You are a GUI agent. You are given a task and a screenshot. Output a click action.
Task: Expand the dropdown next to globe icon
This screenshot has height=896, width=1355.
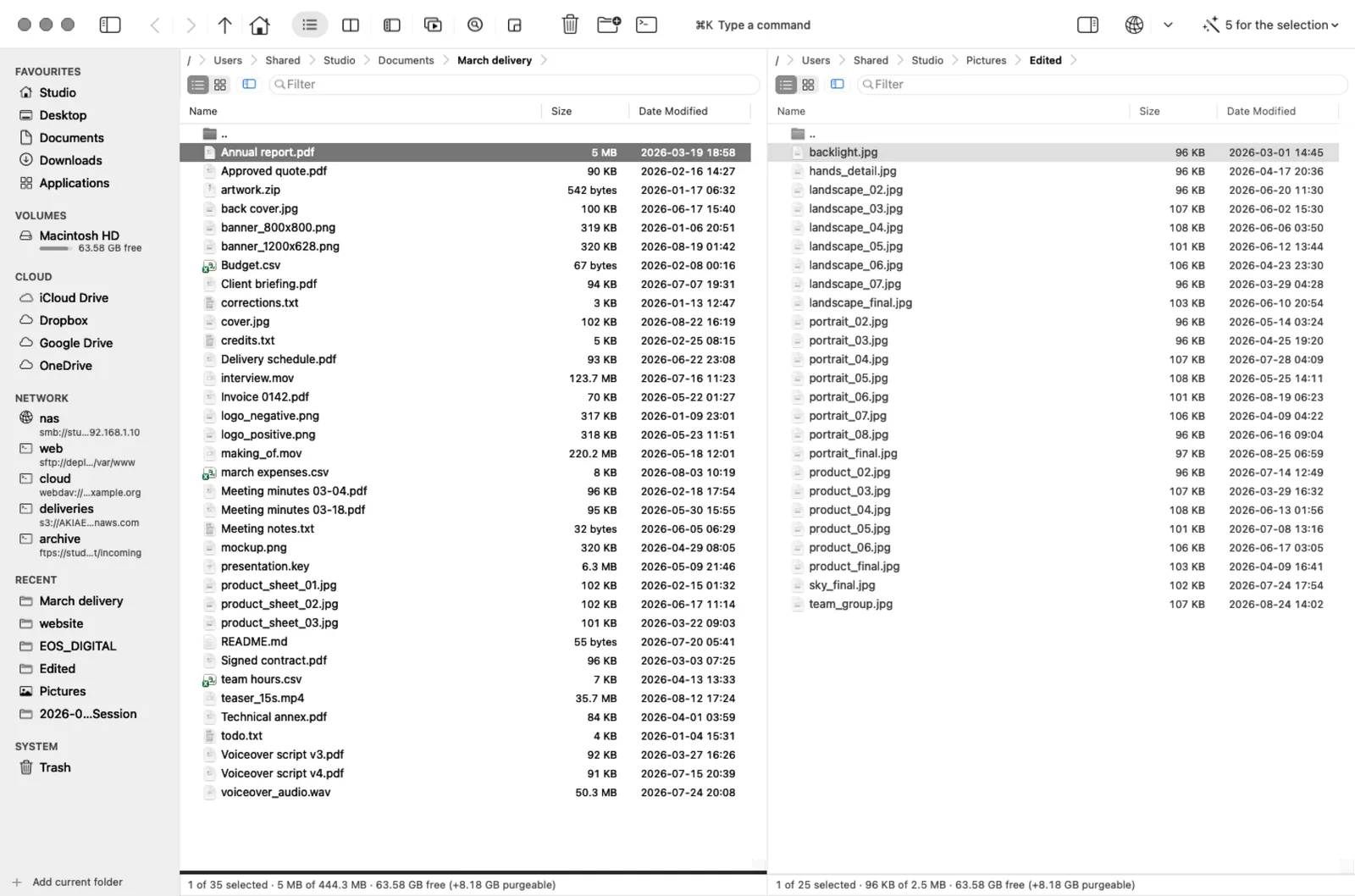pyautogui.click(x=1168, y=25)
